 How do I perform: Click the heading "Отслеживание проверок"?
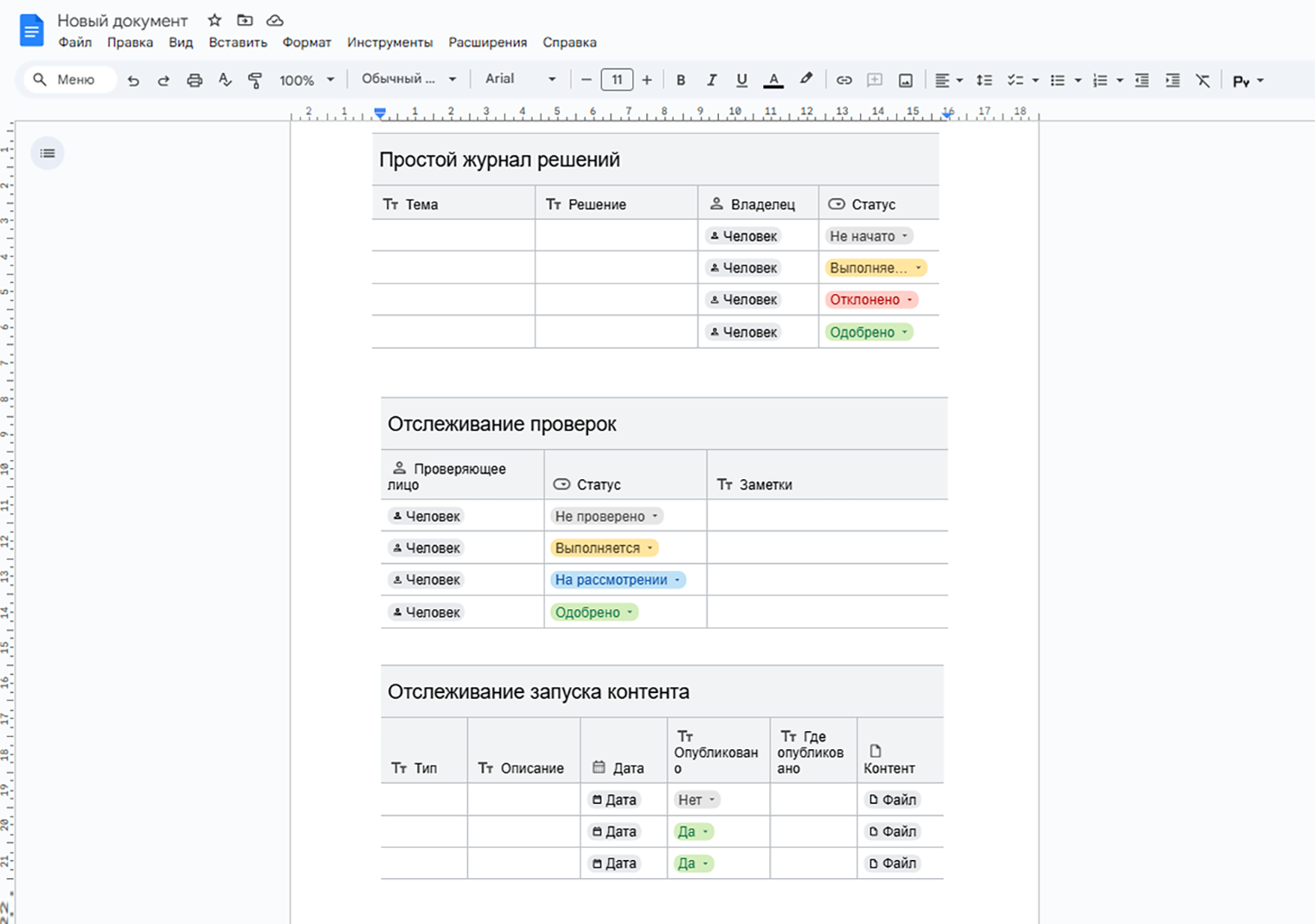pos(502,424)
